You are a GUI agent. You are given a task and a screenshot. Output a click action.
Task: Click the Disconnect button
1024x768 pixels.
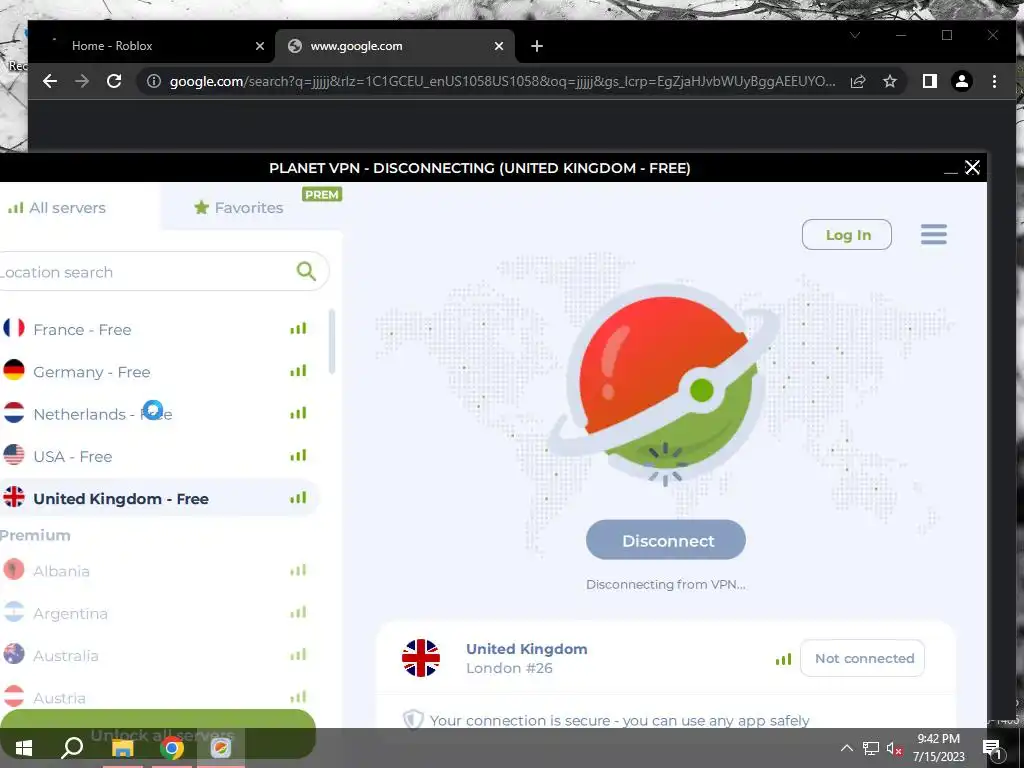665,540
